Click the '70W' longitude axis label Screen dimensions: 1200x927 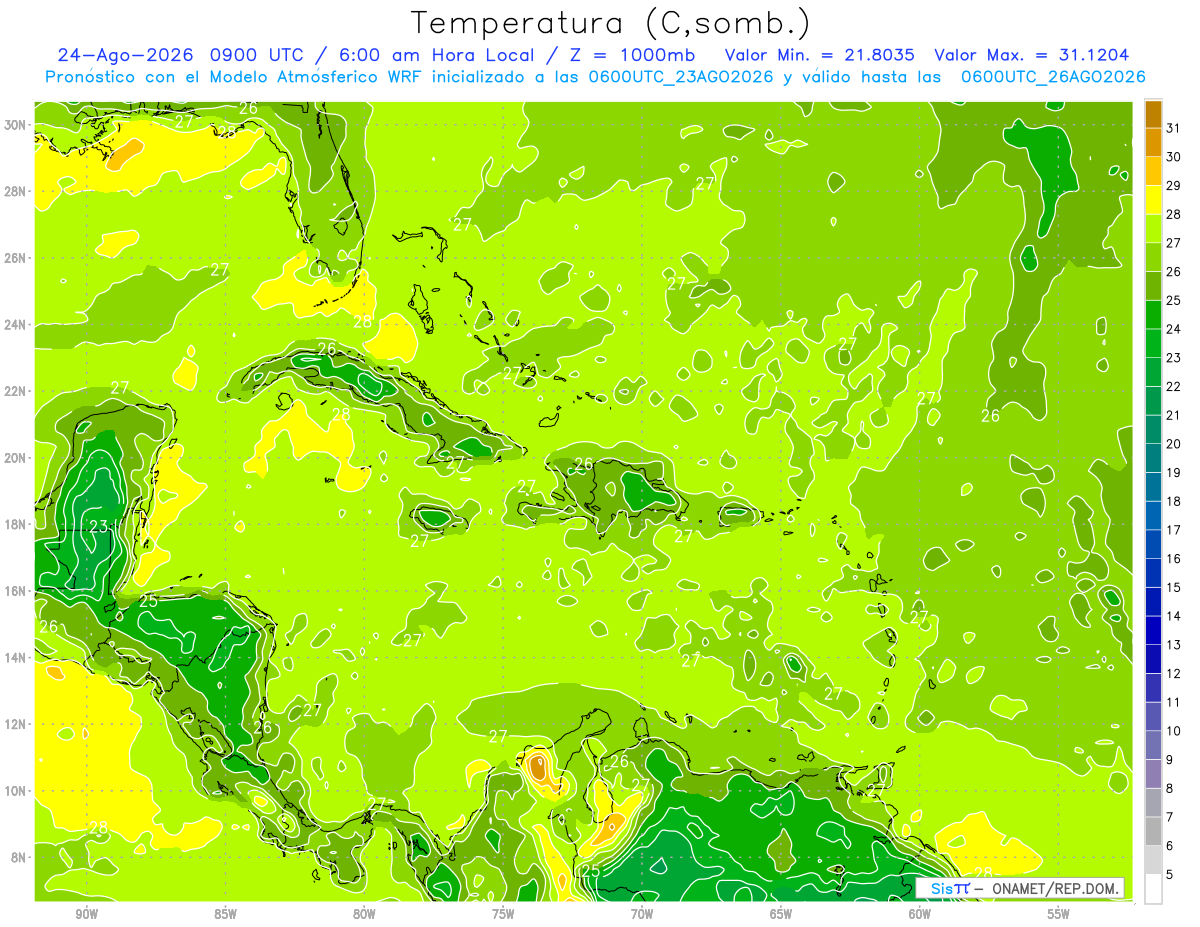[x=642, y=914]
